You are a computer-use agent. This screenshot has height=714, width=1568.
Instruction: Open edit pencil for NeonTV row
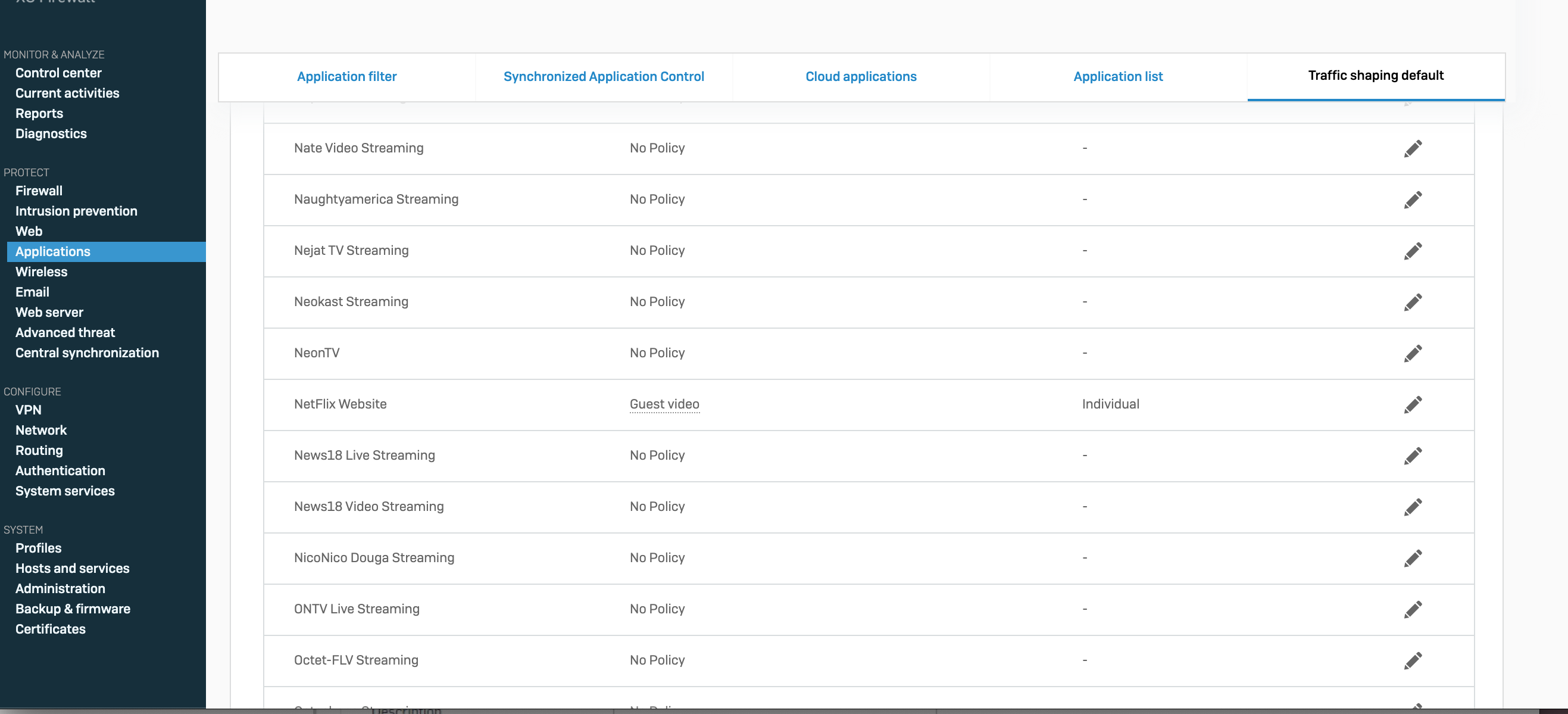(x=1413, y=353)
